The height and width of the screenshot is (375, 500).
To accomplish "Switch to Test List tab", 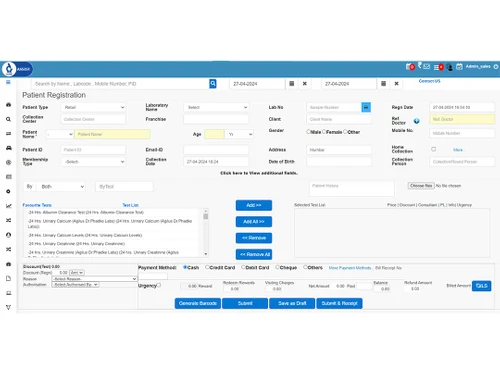I will coord(130,205).
